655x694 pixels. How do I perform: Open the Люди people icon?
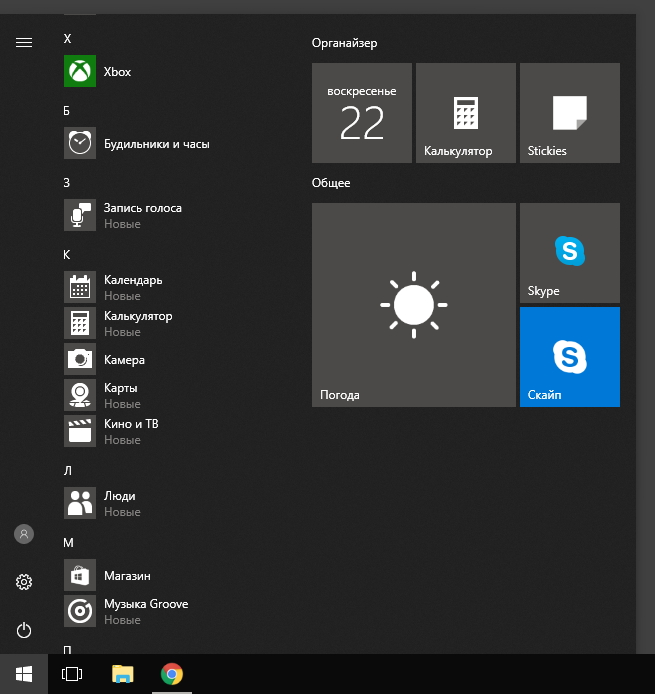pos(80,503)
